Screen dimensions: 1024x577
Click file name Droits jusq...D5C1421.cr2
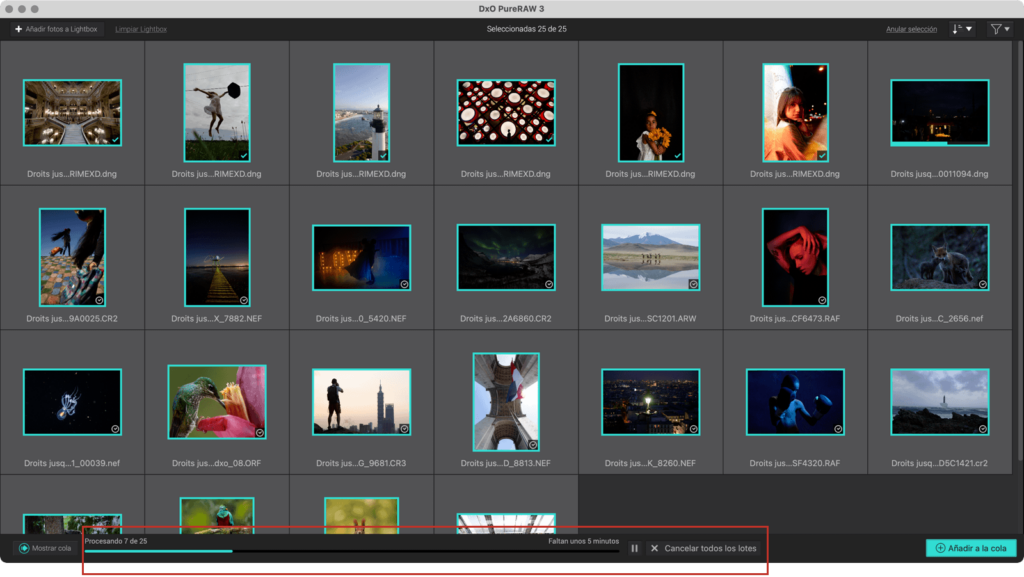pyautogui.click(x=939, y=463)
